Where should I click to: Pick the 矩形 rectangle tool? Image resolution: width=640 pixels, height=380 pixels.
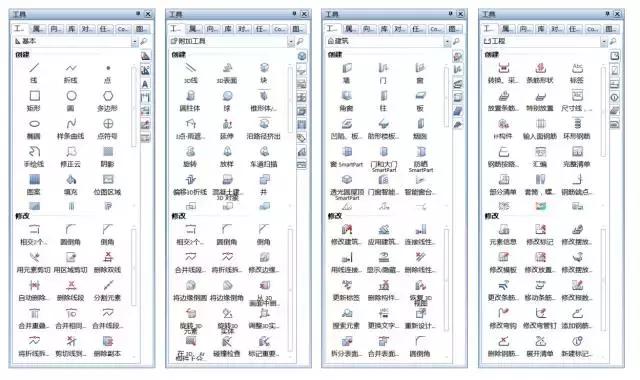[x=34, y=100]
